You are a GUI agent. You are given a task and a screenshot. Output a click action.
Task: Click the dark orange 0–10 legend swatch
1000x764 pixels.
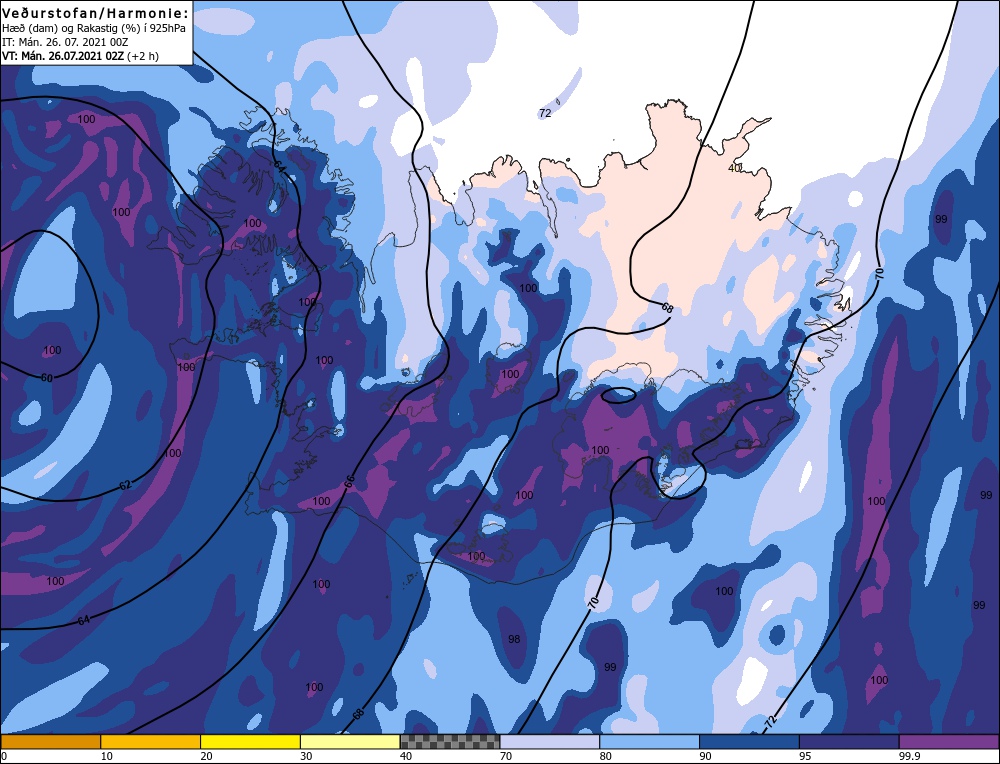[50, 742]
